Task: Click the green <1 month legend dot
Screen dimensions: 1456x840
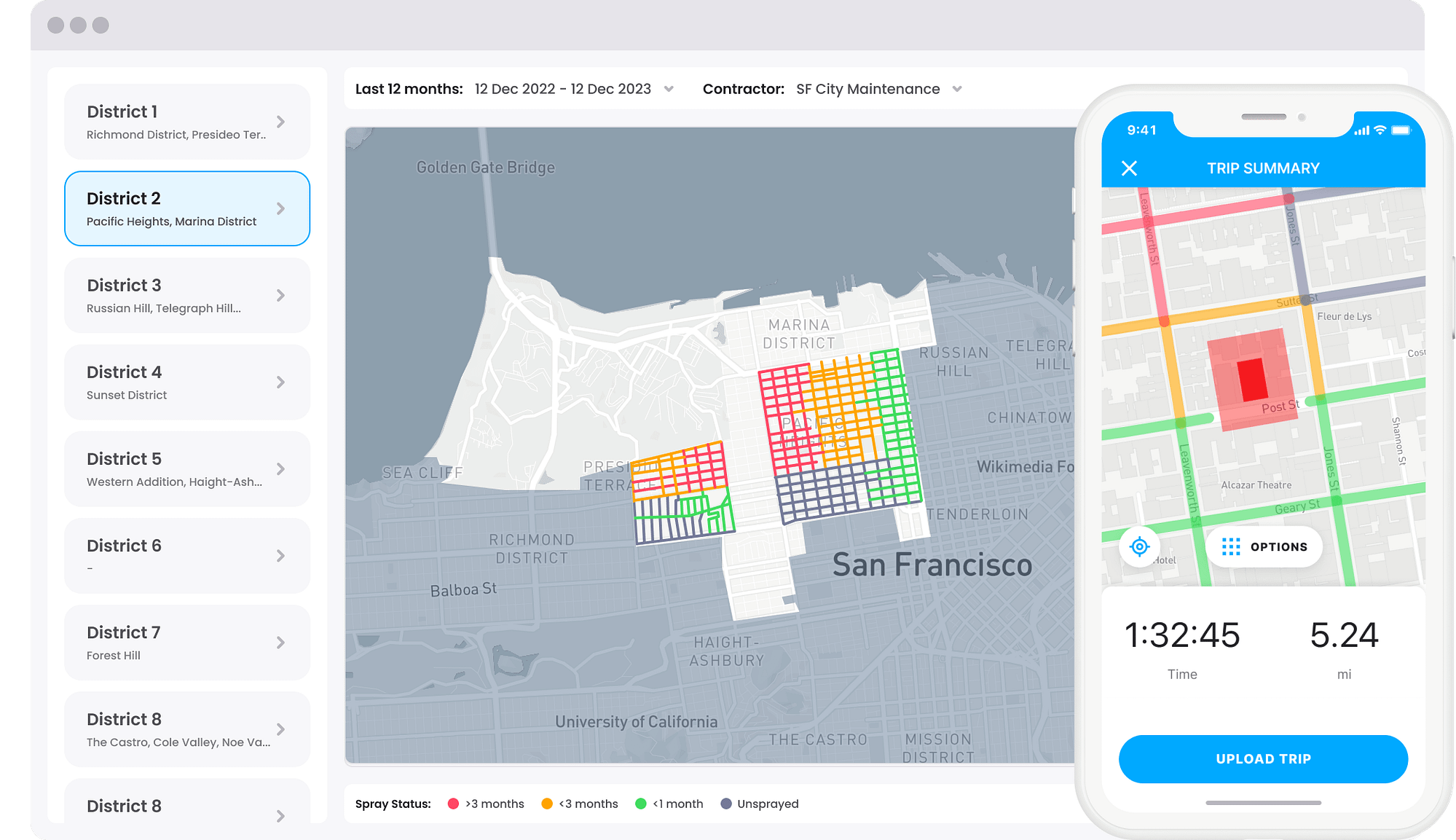Action: (x=640, y=804)
